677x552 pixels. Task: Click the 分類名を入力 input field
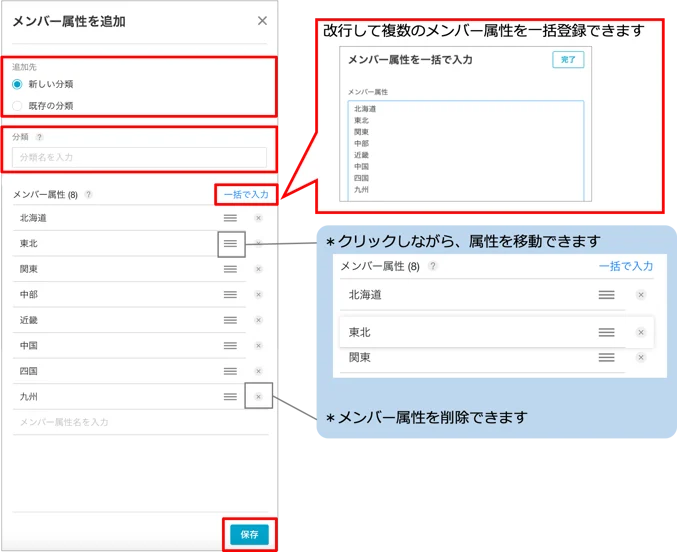coord(139,157)
